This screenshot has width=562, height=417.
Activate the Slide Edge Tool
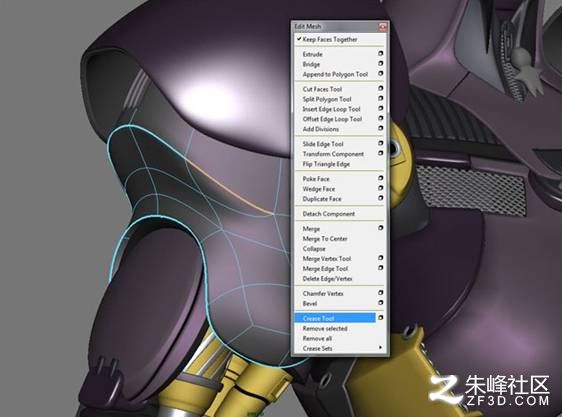323,144
